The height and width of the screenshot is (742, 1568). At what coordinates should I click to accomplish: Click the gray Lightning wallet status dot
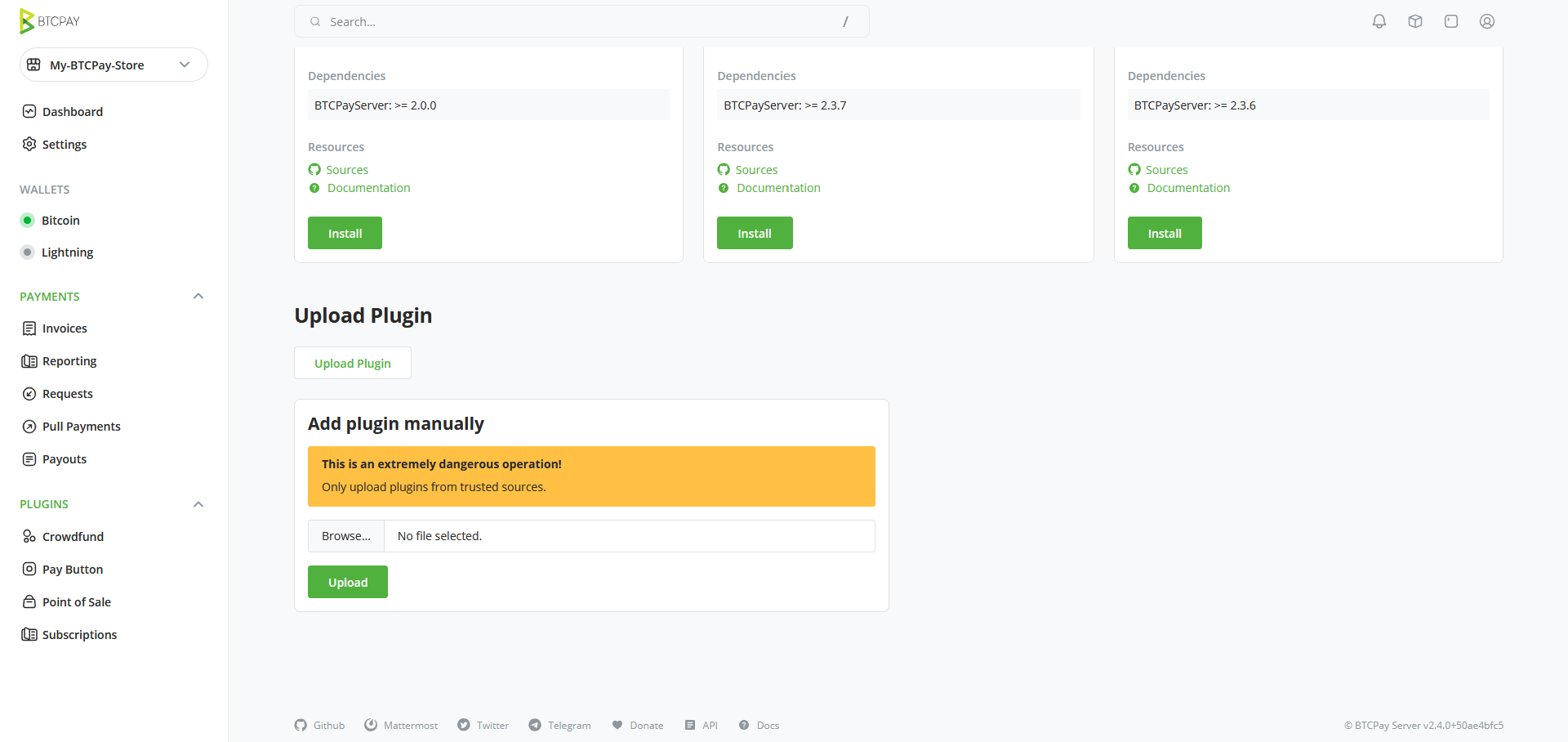point(27,252)
